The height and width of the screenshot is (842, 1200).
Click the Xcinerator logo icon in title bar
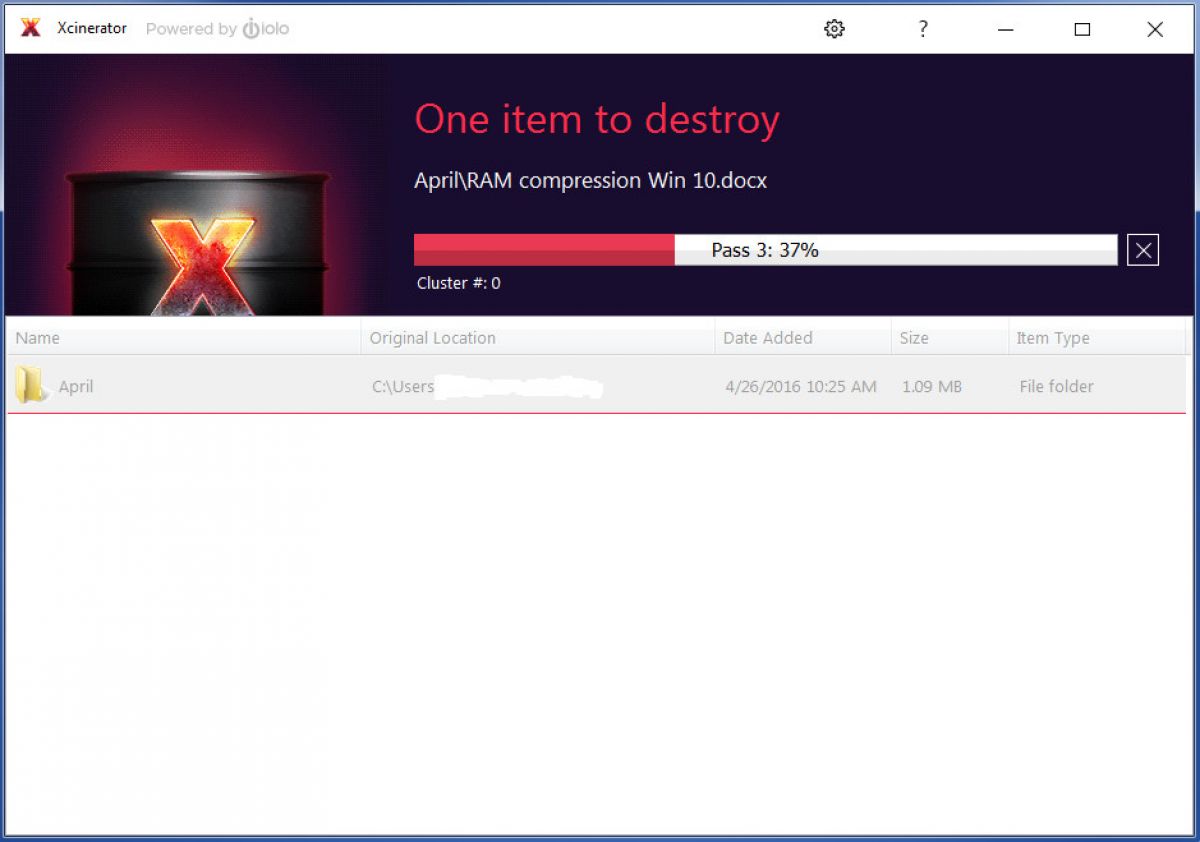tap(31, 28)
